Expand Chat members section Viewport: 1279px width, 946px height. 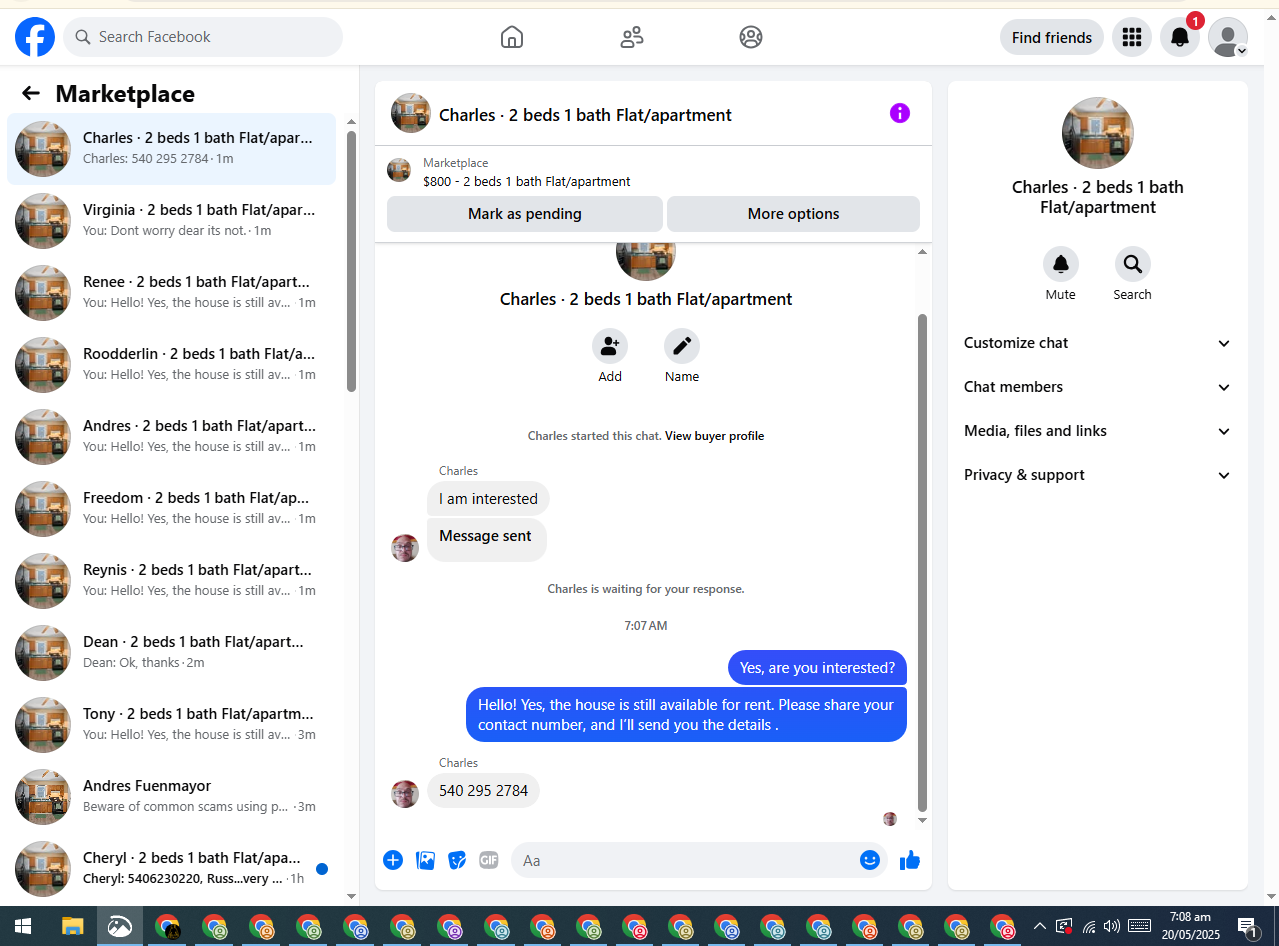pyautogui.click(x=1098, y=387)
